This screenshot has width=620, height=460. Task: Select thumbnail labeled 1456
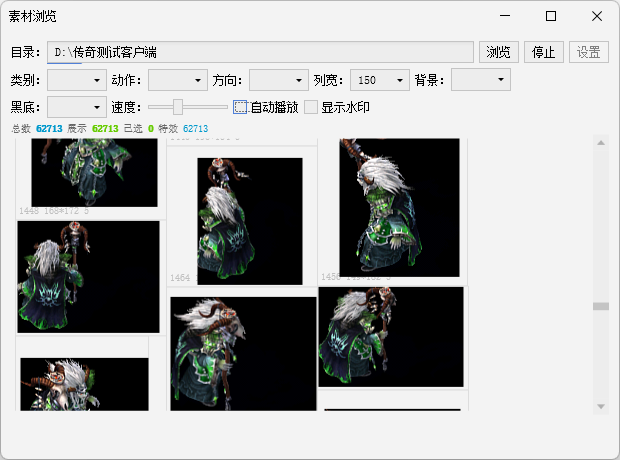point(399,207)
